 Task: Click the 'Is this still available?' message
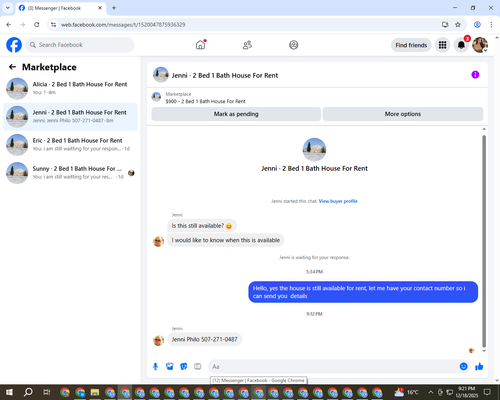202,226
